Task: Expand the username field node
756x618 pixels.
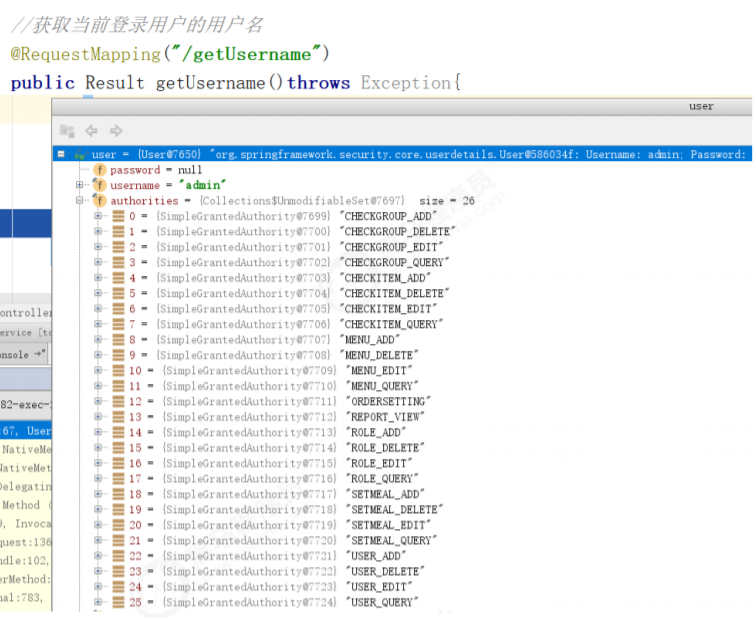Action: click(x=80, y=185)
